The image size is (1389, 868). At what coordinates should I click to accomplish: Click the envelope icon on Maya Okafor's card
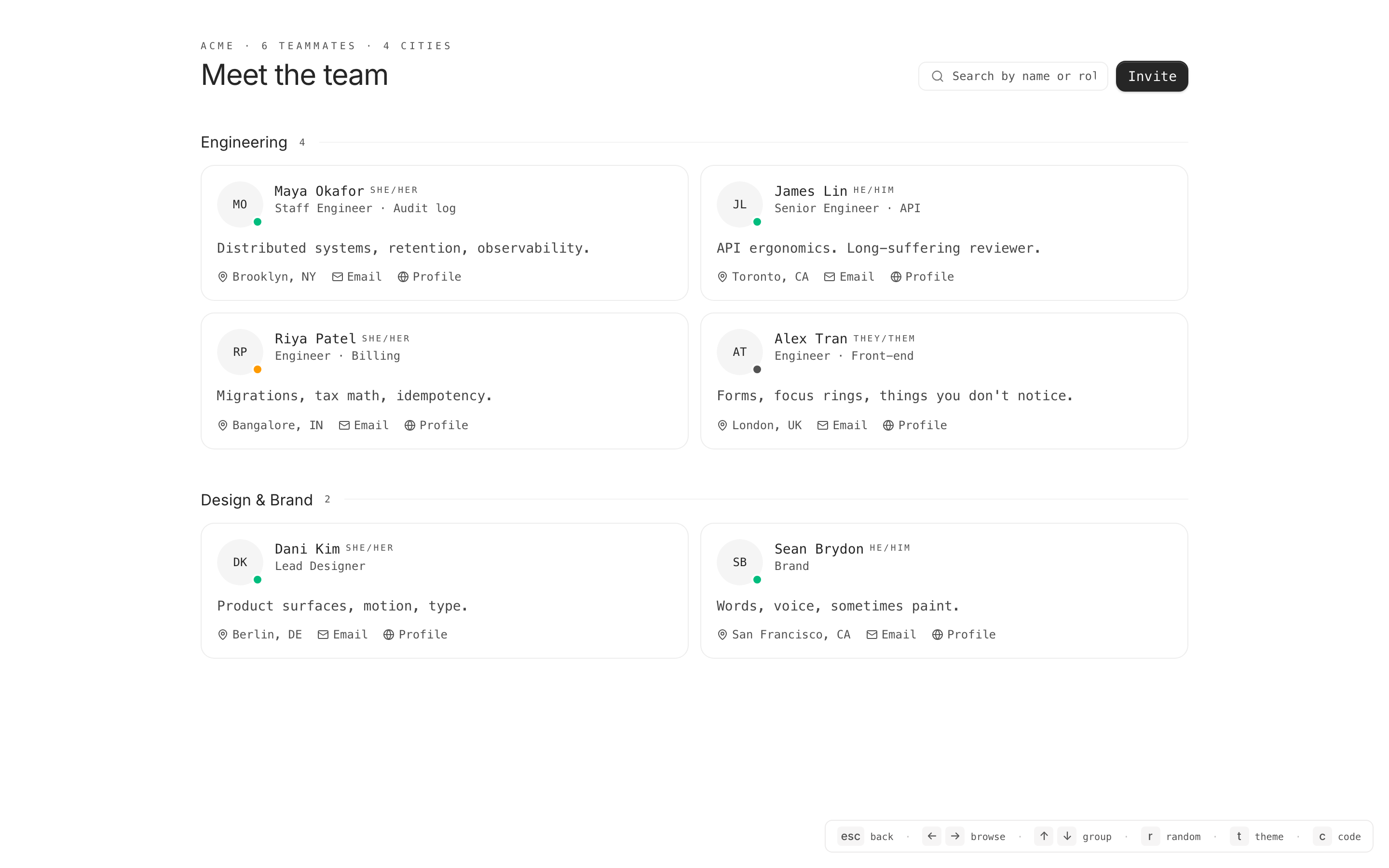338,277
